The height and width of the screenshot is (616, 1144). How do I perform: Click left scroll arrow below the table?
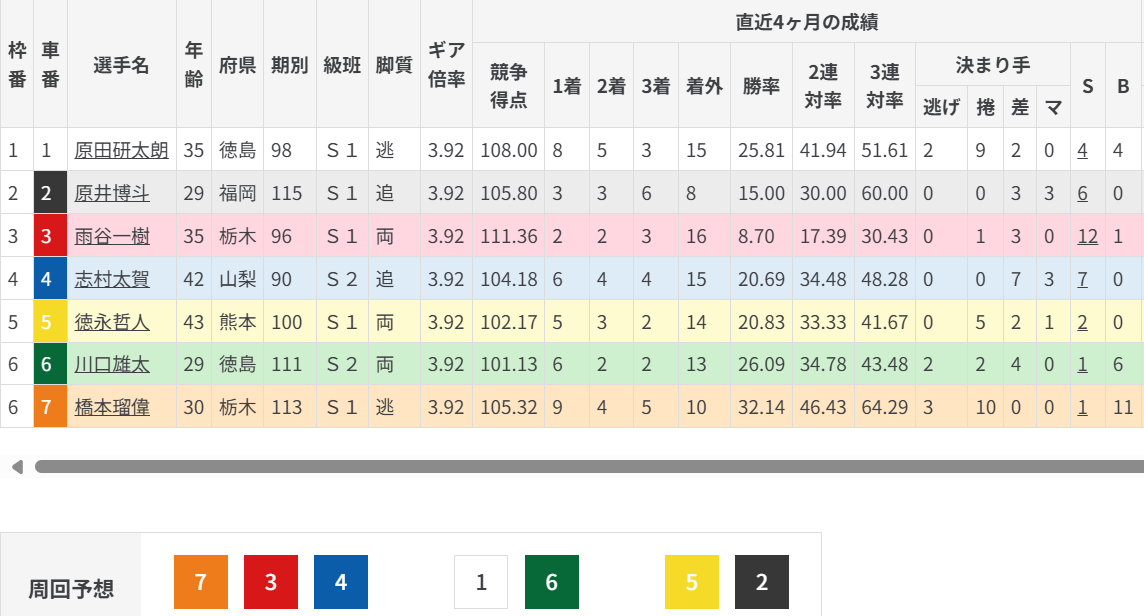point(16,467)
